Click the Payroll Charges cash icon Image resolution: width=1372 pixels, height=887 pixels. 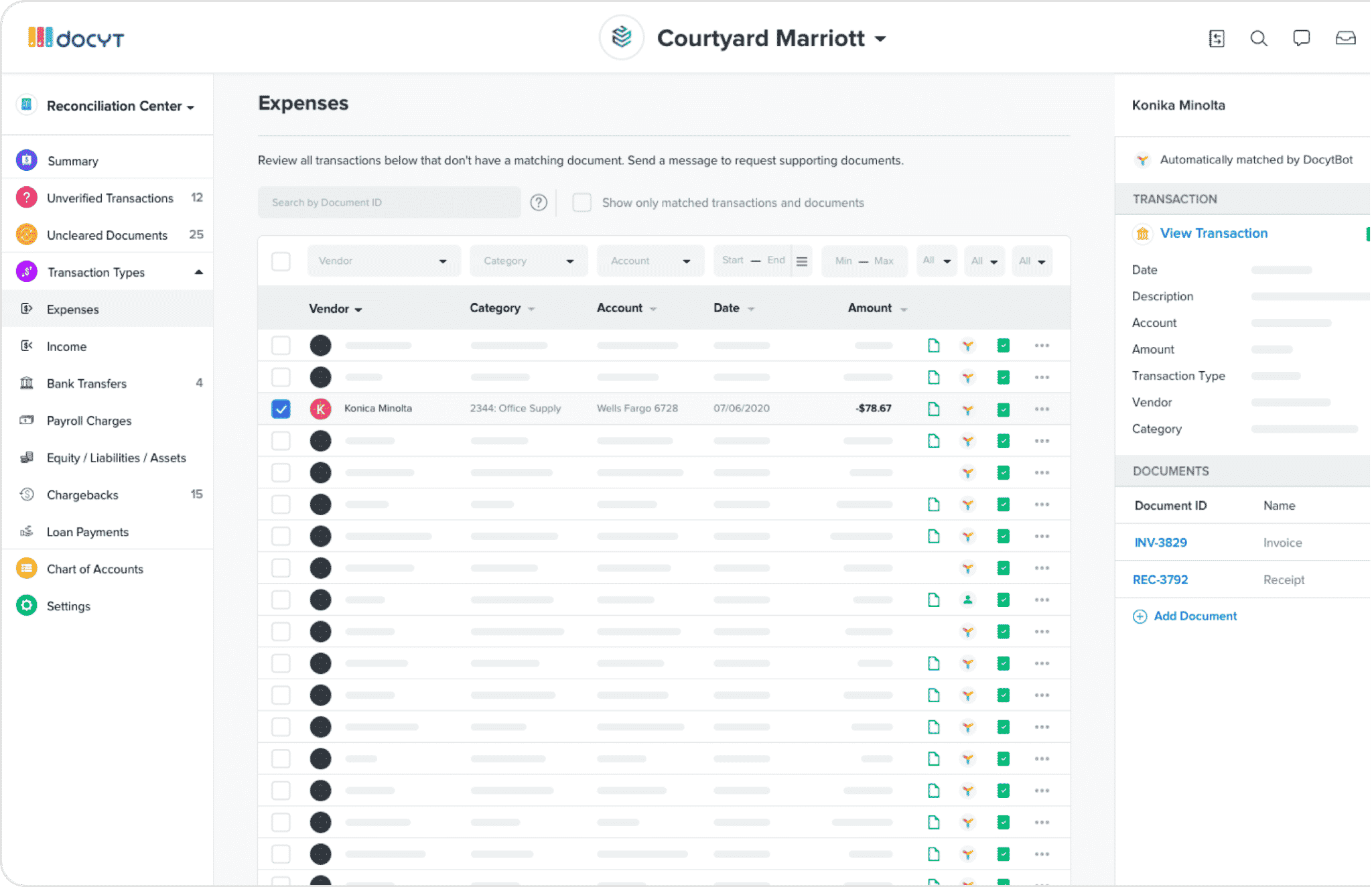pyautogui.click(x=27, y=420)
